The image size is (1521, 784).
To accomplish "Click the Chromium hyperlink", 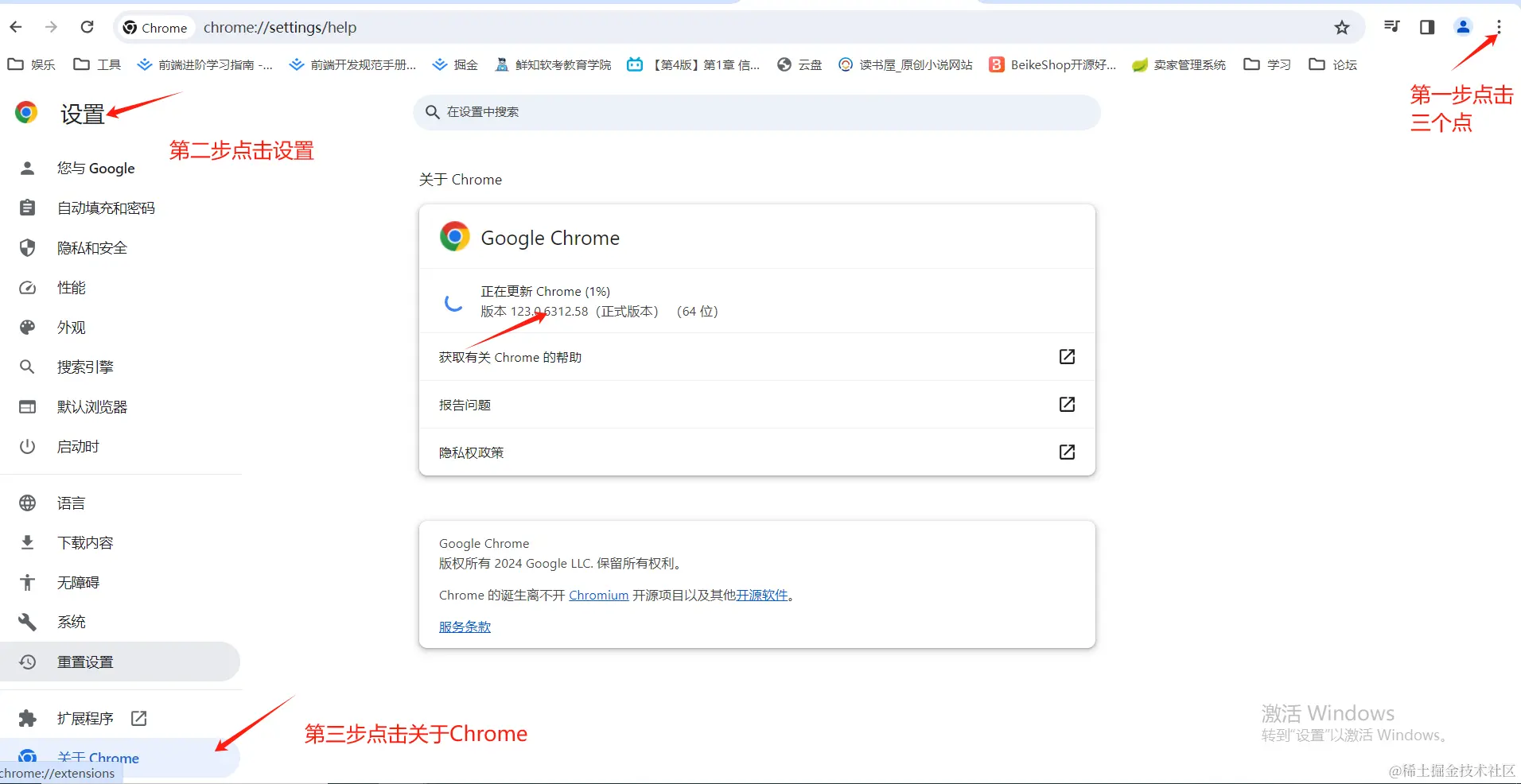I will coord(598,595).
